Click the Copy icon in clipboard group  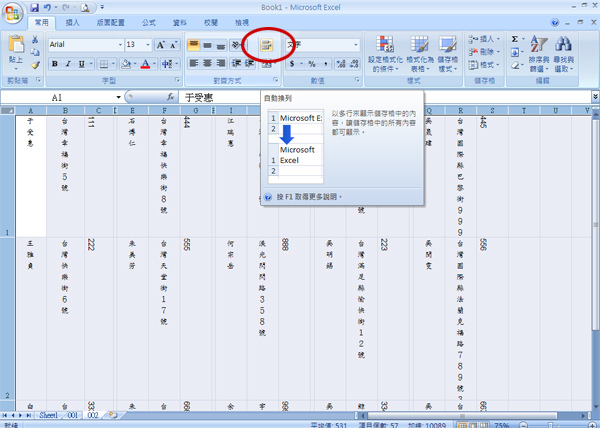[x=35, y=52]
